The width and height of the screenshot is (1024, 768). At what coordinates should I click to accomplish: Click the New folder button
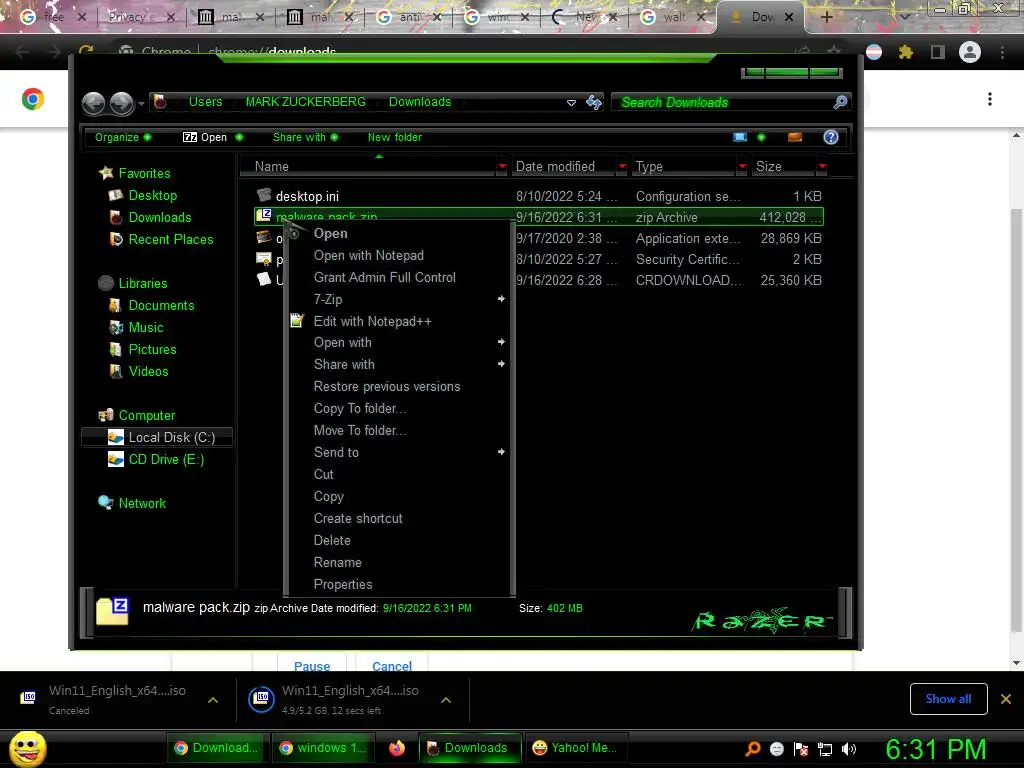tap(394, 137)
